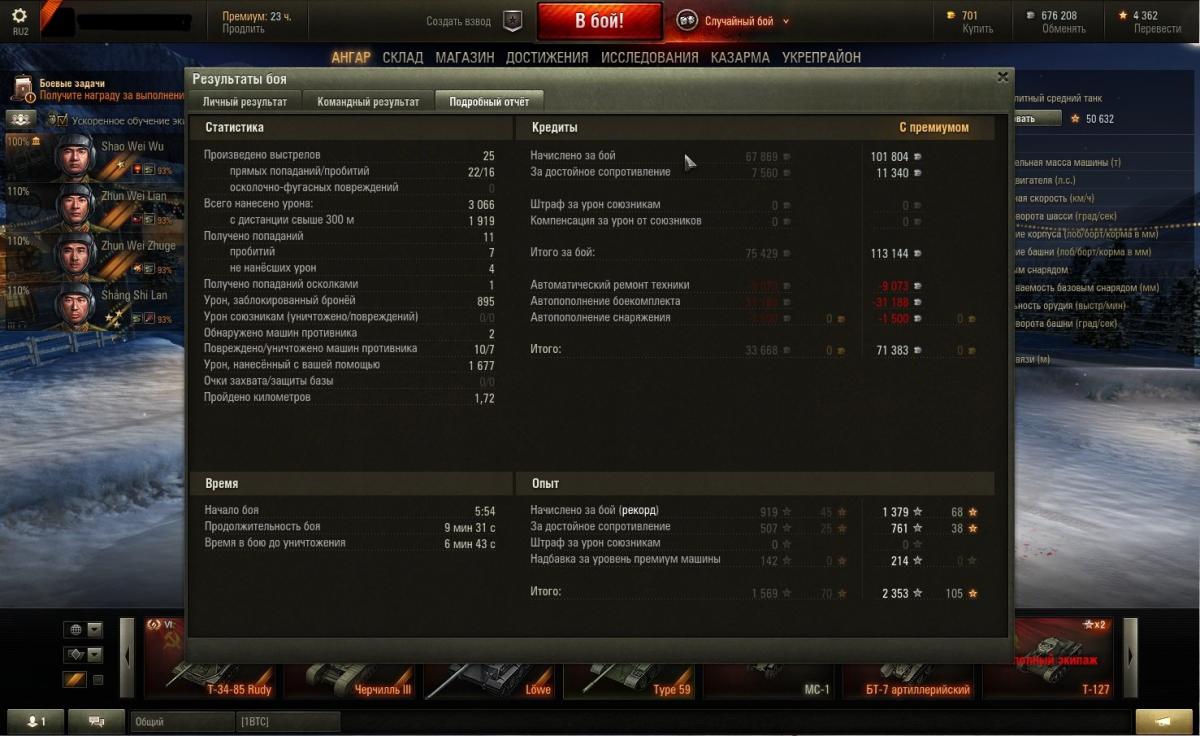Click the carousel left arrow

coord(127,657)
